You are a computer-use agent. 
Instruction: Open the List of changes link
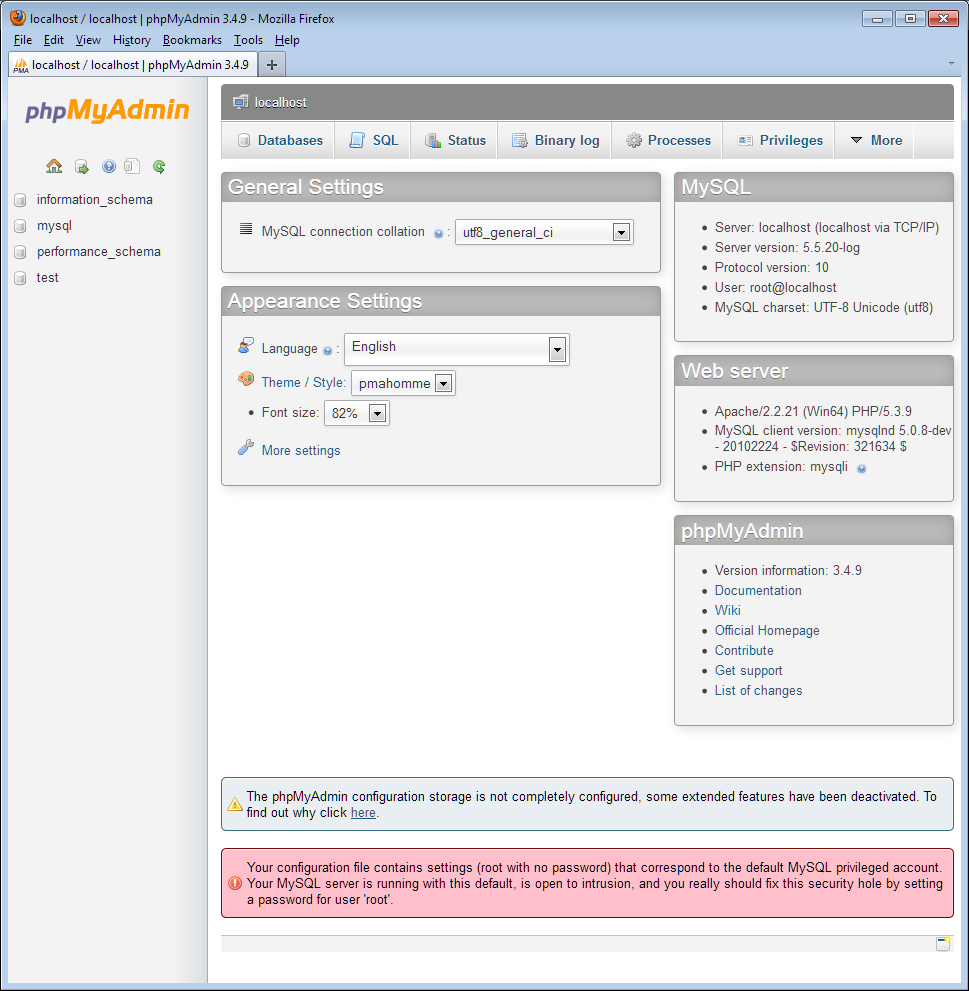pyautogui.click(x=759, y=691)
